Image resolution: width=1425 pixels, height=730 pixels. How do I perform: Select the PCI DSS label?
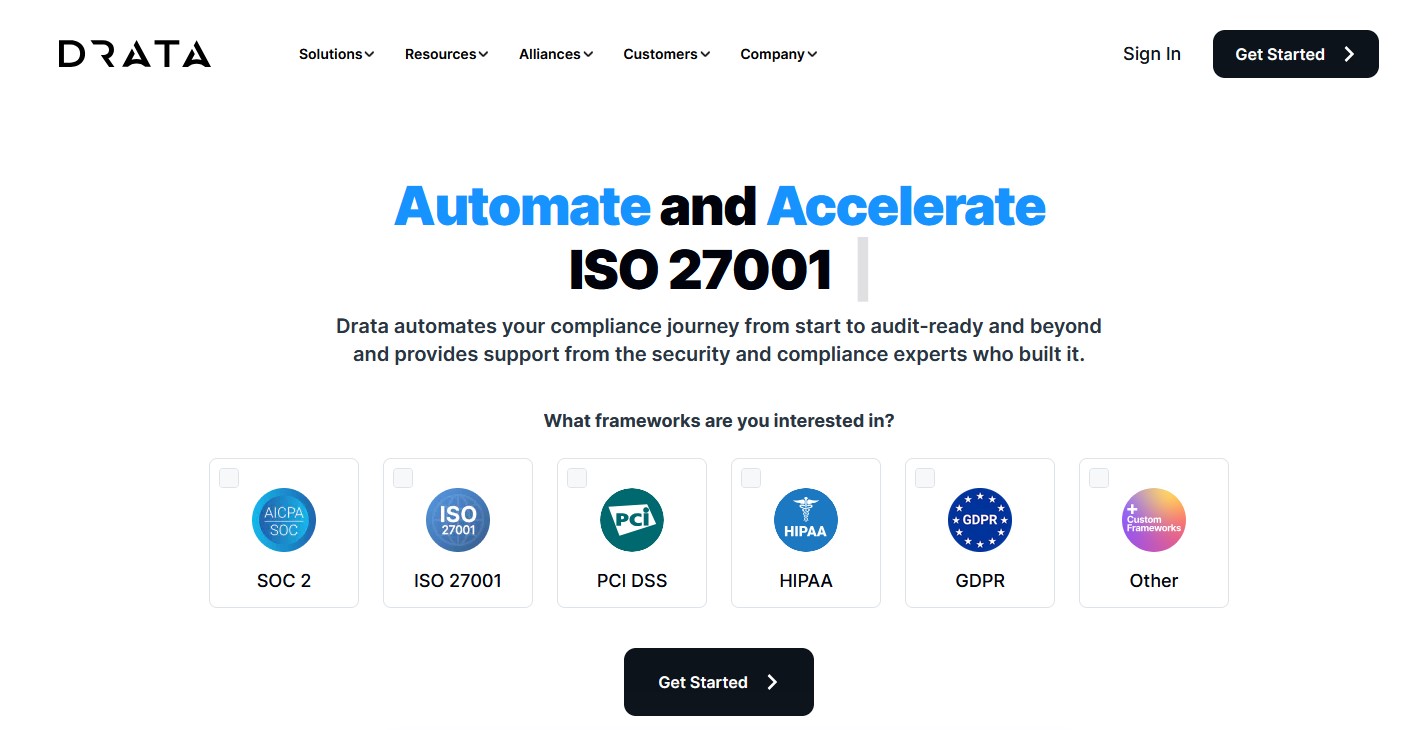[x=632, y=581]
